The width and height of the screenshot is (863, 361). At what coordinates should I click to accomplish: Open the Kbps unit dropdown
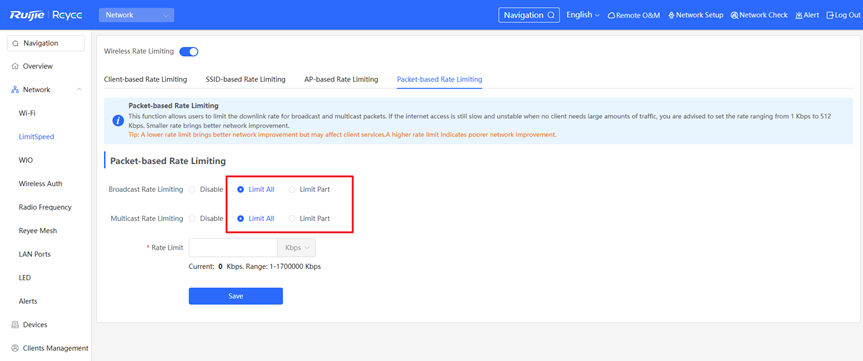click(x=298, y=248)
